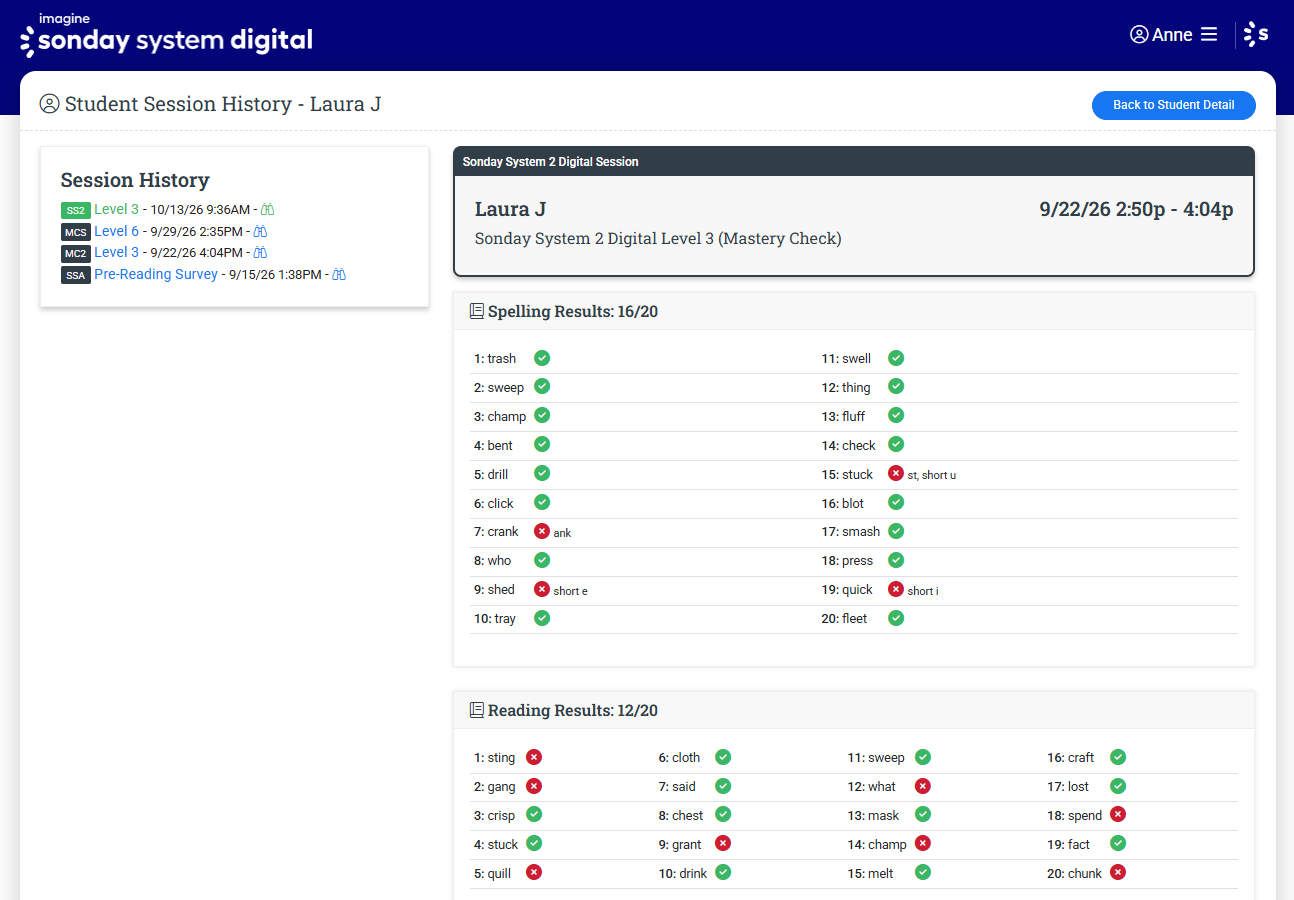1294x900 pixels.
Task: Open Level 3 session from 10/13/26
Action: click(x=117, y=210)
